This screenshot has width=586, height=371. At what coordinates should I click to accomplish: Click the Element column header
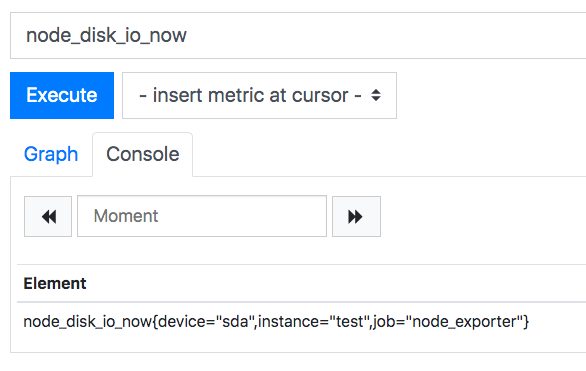point(55,284)
